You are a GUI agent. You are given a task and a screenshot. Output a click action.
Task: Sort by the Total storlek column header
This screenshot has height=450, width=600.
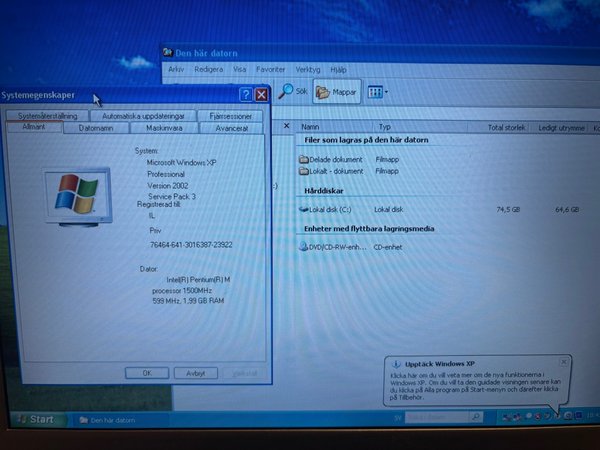(x=508, y=127)
